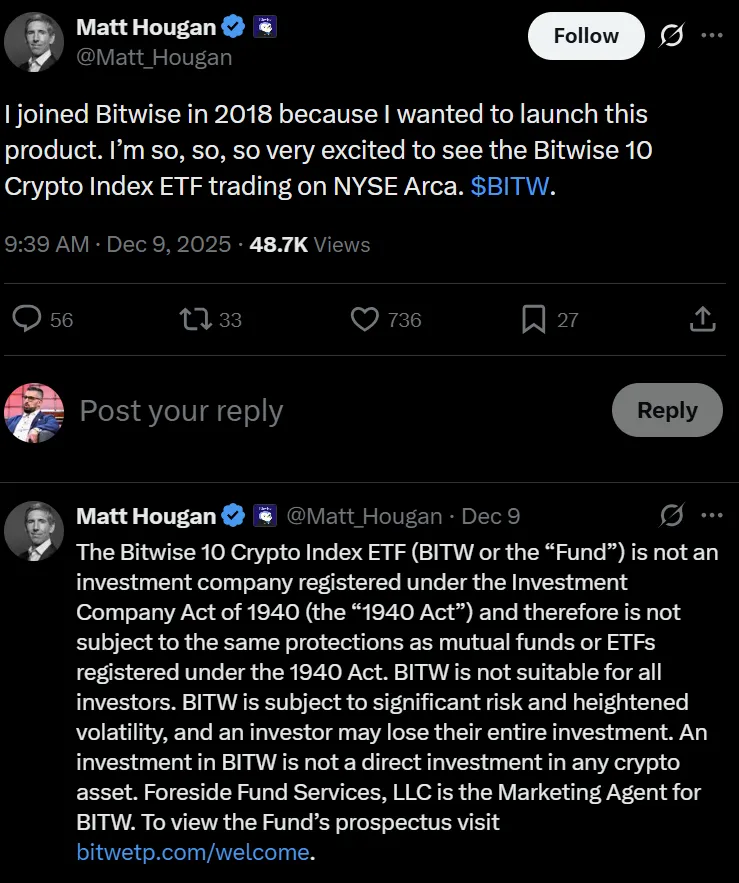Click the @Matt_Hougan handle under the name

pyautogui.click(x=154, y=57)
